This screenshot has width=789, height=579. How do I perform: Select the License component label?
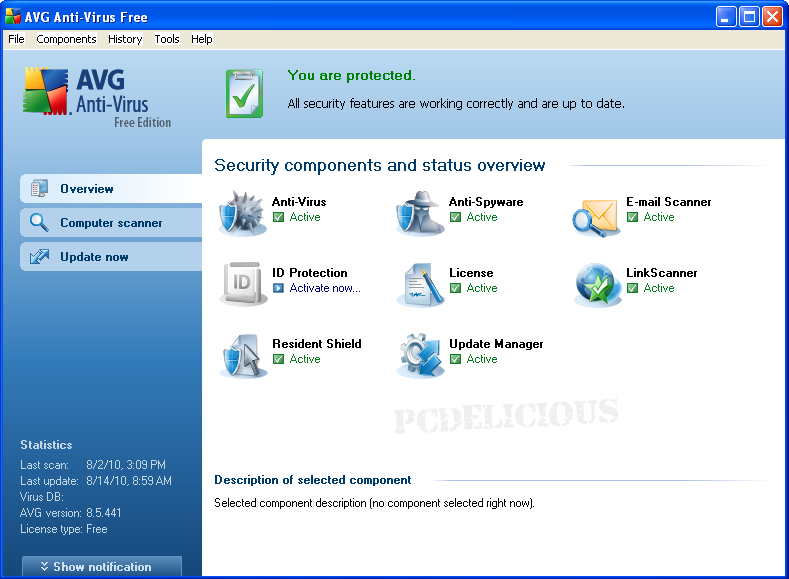point(471,273)
